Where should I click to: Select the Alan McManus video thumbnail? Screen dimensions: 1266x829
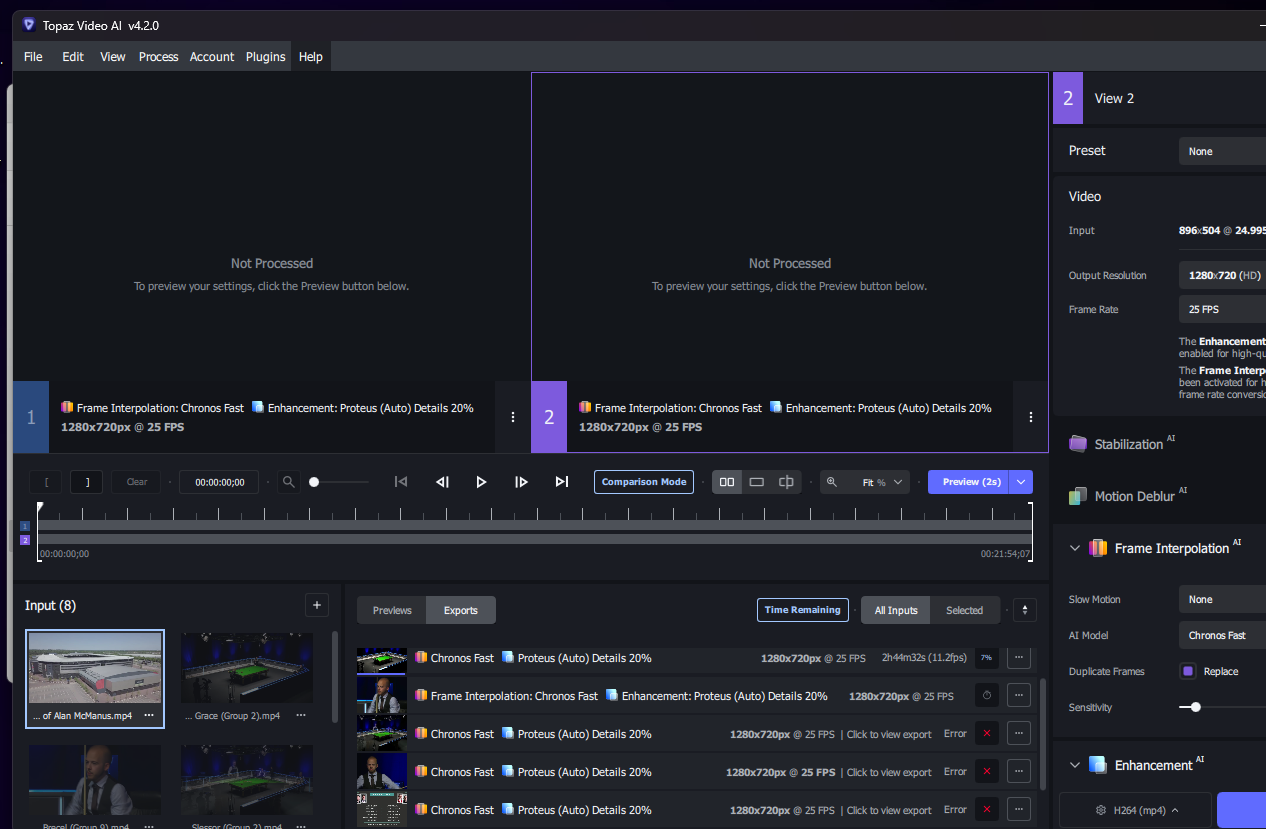94,670
